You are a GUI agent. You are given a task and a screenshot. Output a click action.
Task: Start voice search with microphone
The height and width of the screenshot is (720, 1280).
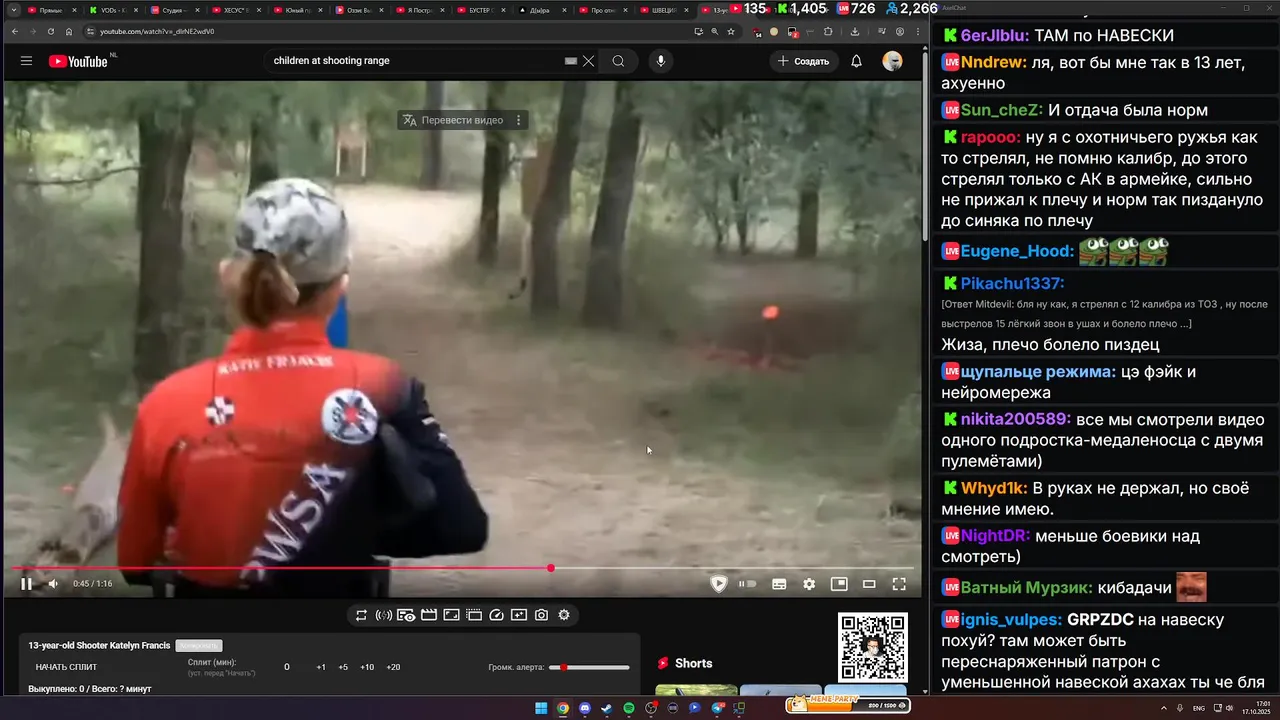pos(660,61)
